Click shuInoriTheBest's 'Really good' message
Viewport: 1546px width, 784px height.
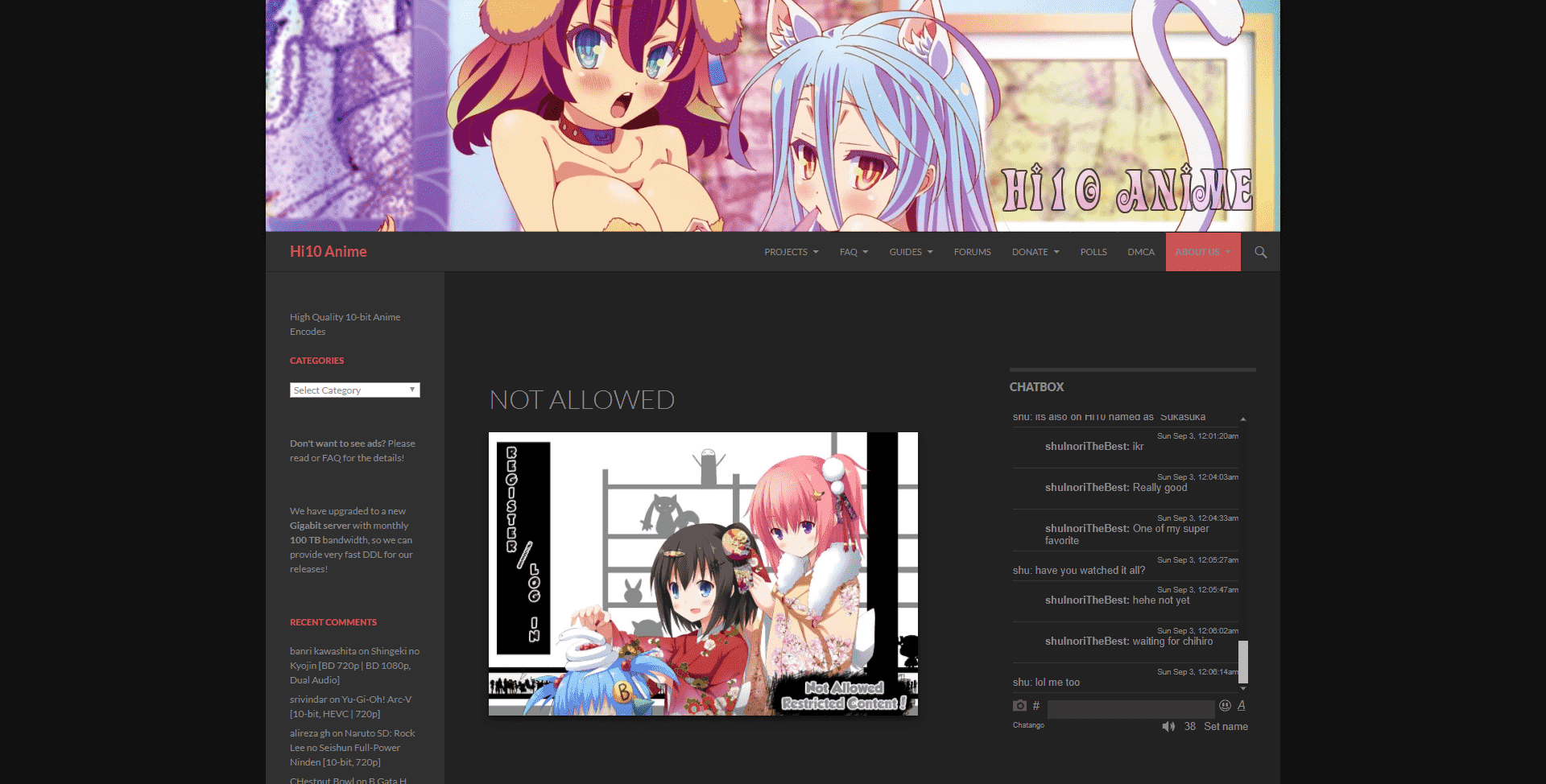pyautogui.click(x=1116, y=488)
